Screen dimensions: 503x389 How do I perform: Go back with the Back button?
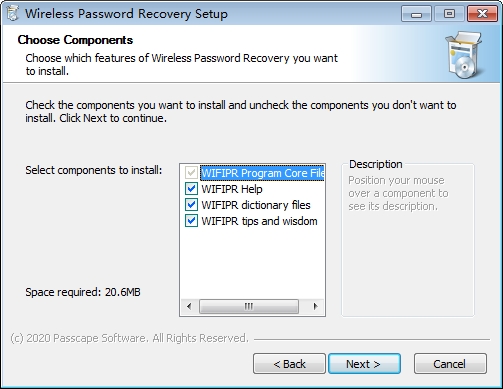click(x=289, y=364)
